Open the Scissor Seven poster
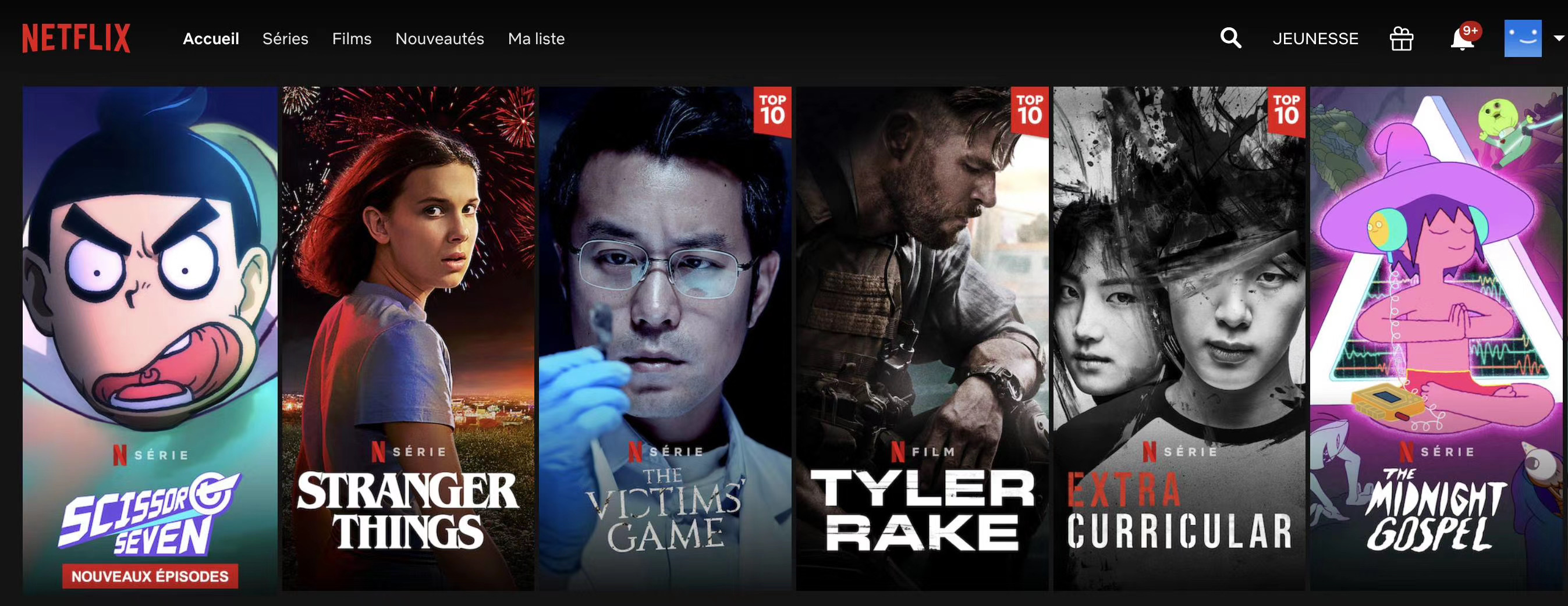The height and width of the screenshot is (606, 1568). [x=150, y=338]
